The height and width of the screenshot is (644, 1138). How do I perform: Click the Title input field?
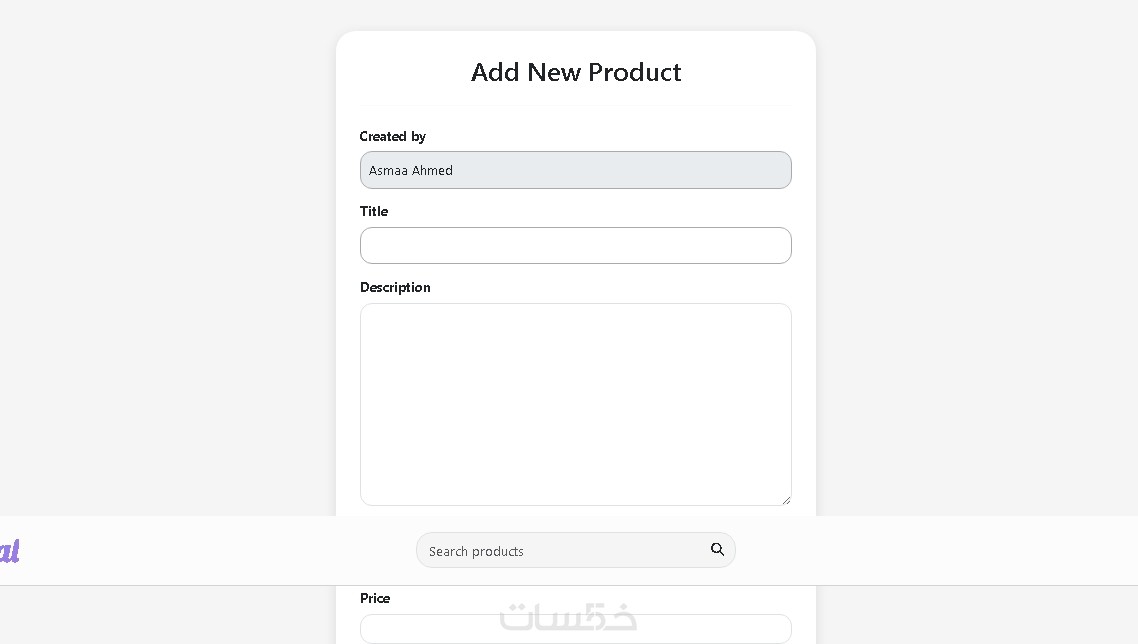575,246
